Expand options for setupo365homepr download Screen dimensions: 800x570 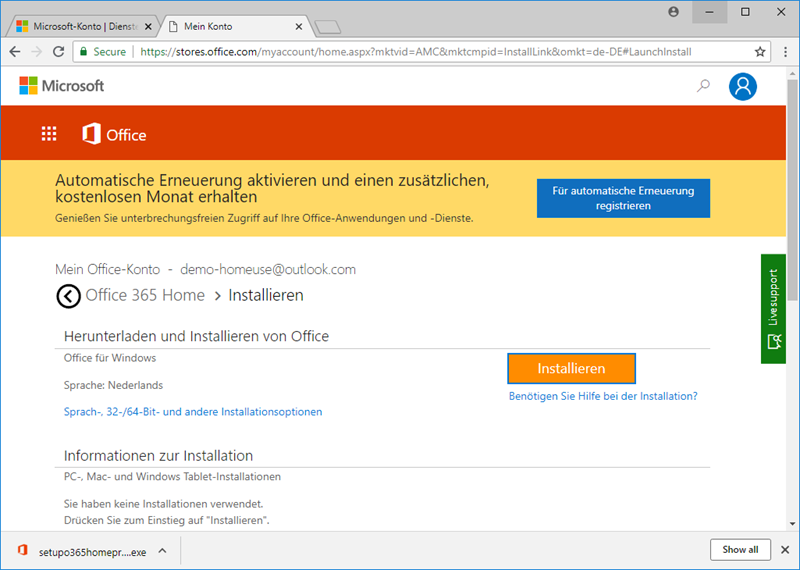pyautogui.click(x=162, y=551)
